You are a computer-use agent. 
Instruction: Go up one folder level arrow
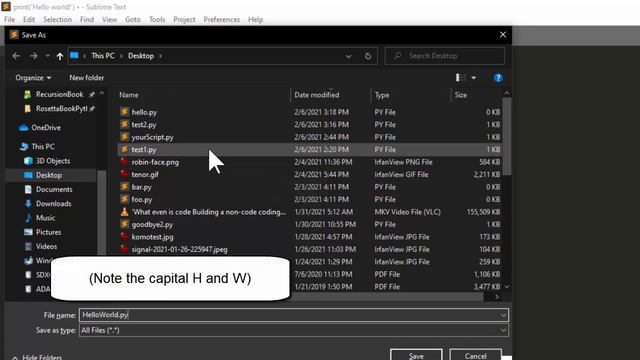click(x=60, y=56)
